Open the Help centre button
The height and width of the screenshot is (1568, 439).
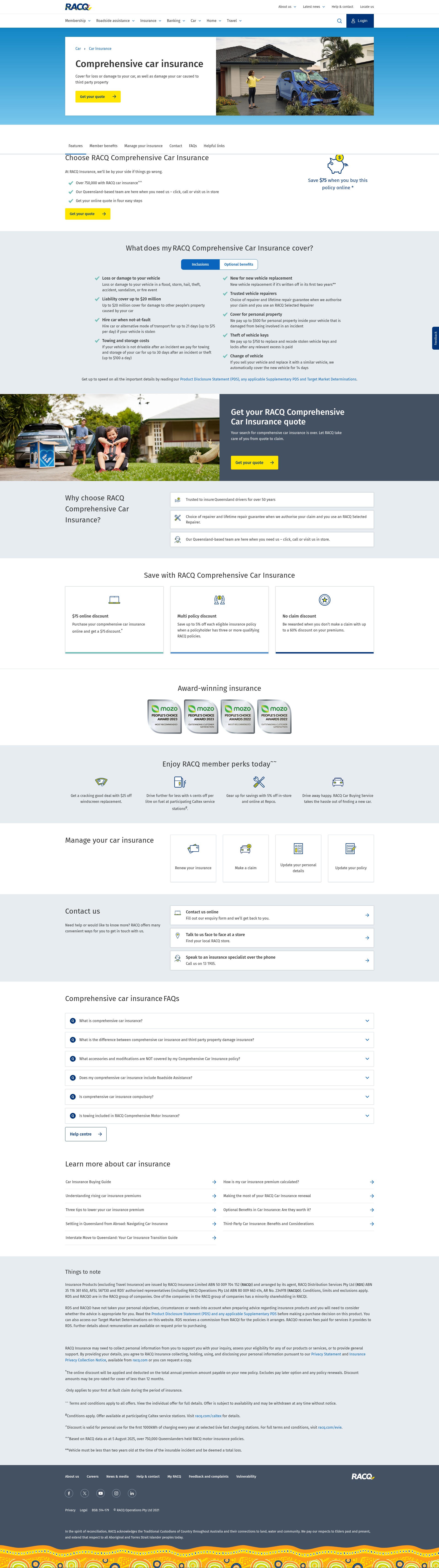click(x=86, y=1134)
